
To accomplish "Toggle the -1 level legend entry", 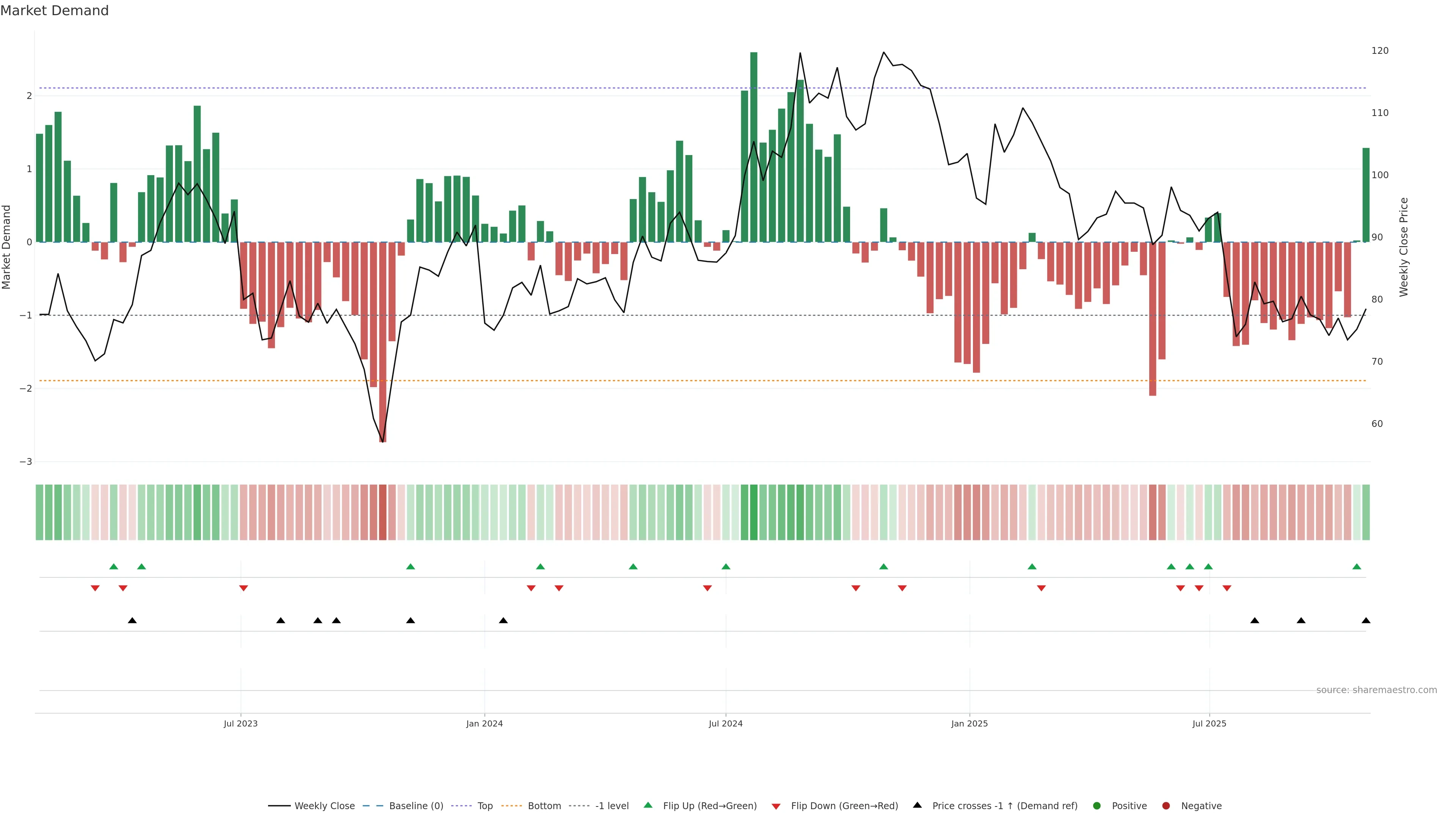I will coord(612,805).
